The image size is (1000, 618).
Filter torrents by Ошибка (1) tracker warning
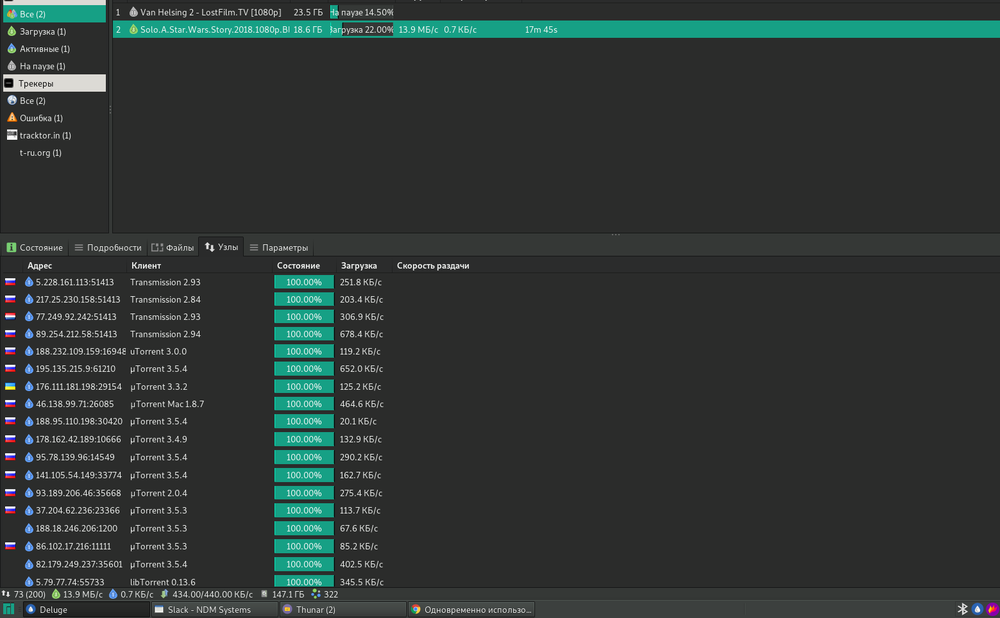click(42, 118)
